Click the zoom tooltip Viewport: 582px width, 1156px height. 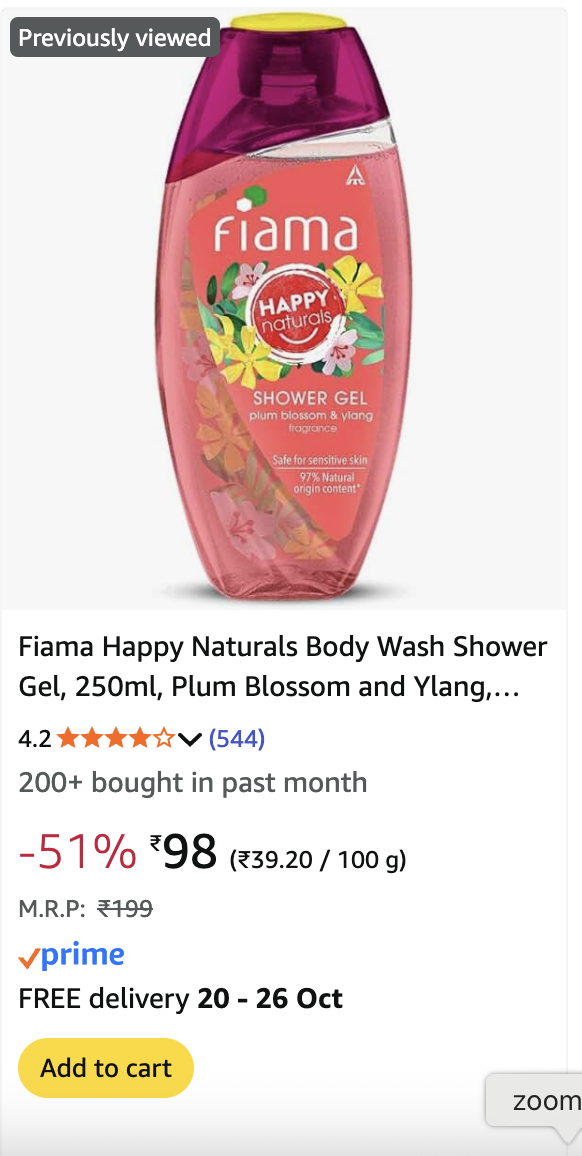[536, 1100]
